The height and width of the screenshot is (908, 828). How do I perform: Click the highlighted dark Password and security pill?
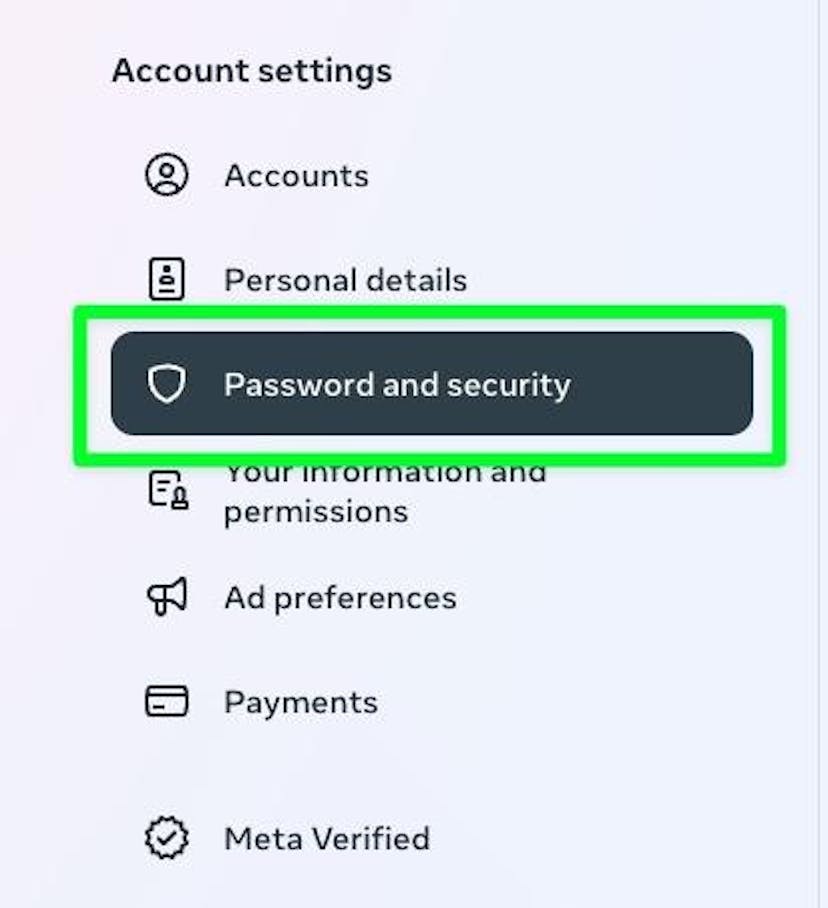(x=432, y=383)
